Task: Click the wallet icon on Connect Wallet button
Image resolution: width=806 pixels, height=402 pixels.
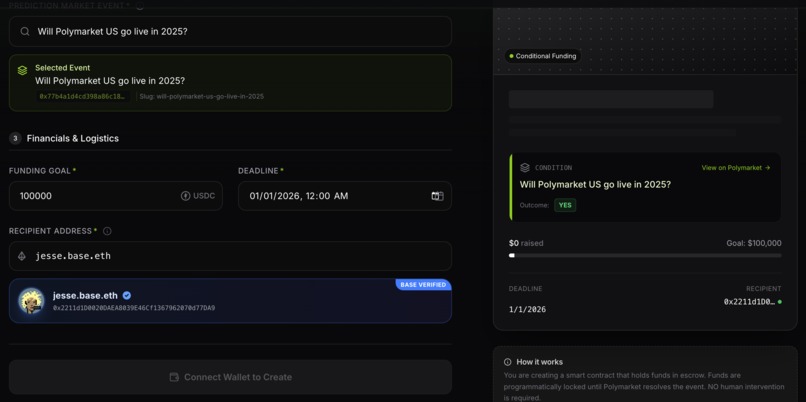Action: (x=174, y=377)
